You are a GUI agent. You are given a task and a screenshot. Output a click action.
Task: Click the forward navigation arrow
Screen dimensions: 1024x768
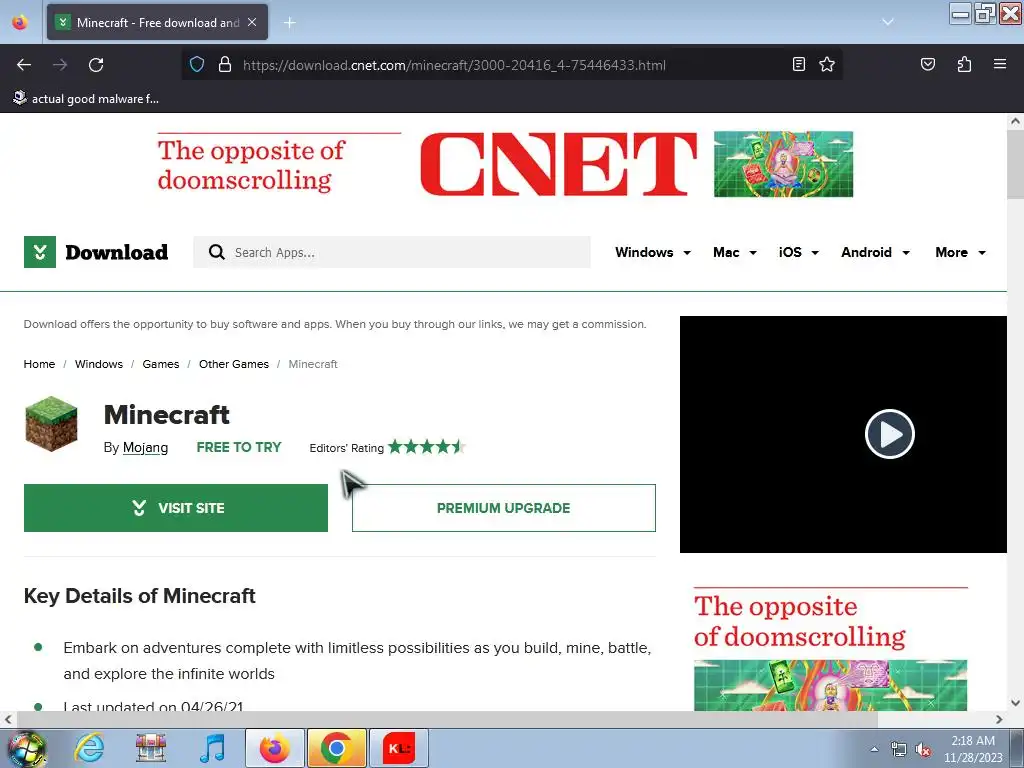click(60, 65)
